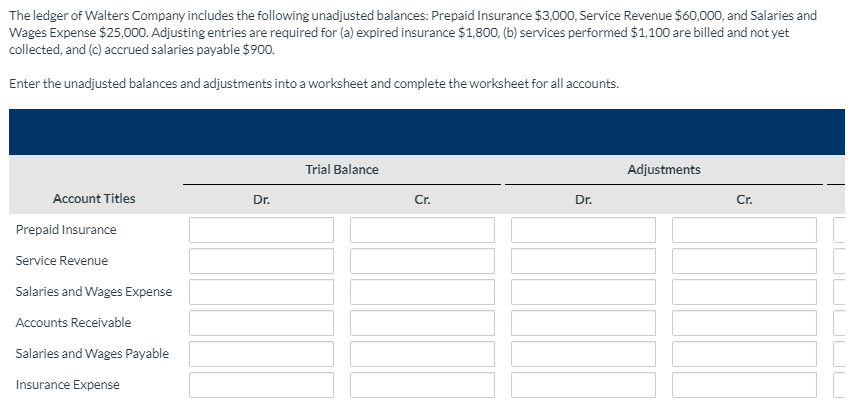The width and height of the screenshot is (861, 405).
Task: Click Prepaid Insurance Adjustments credit field
Action: 744,230
